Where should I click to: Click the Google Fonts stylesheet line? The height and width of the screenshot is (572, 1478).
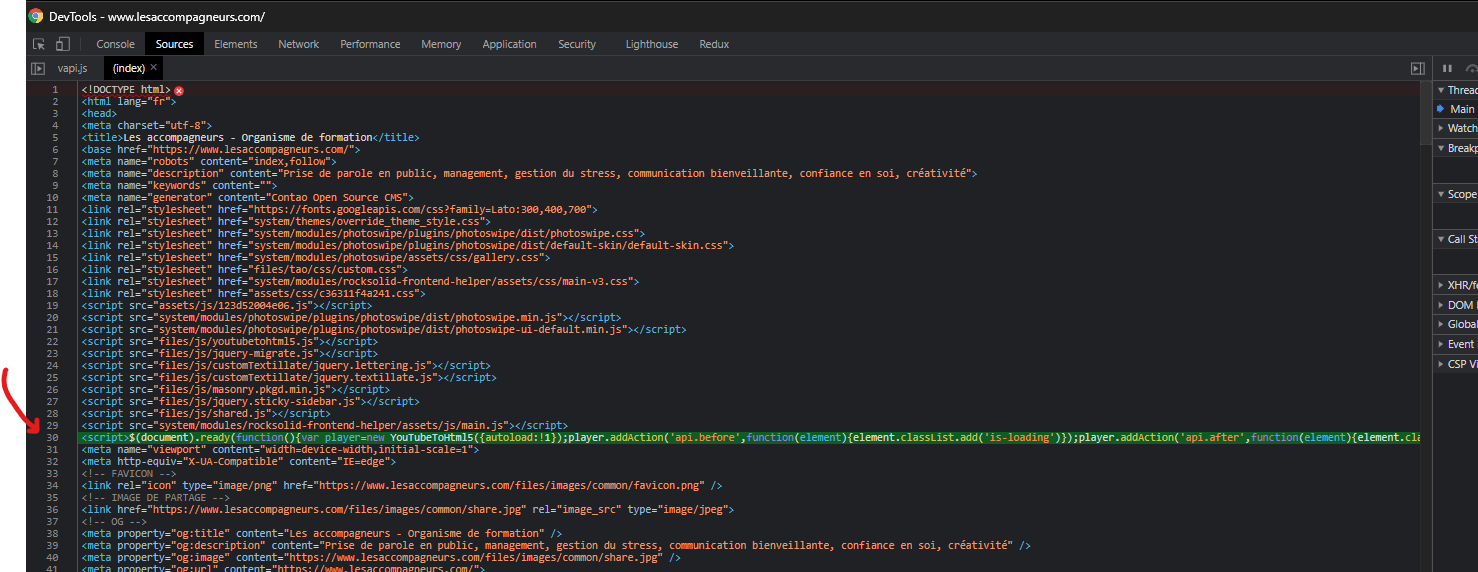(x=339, y=210)
